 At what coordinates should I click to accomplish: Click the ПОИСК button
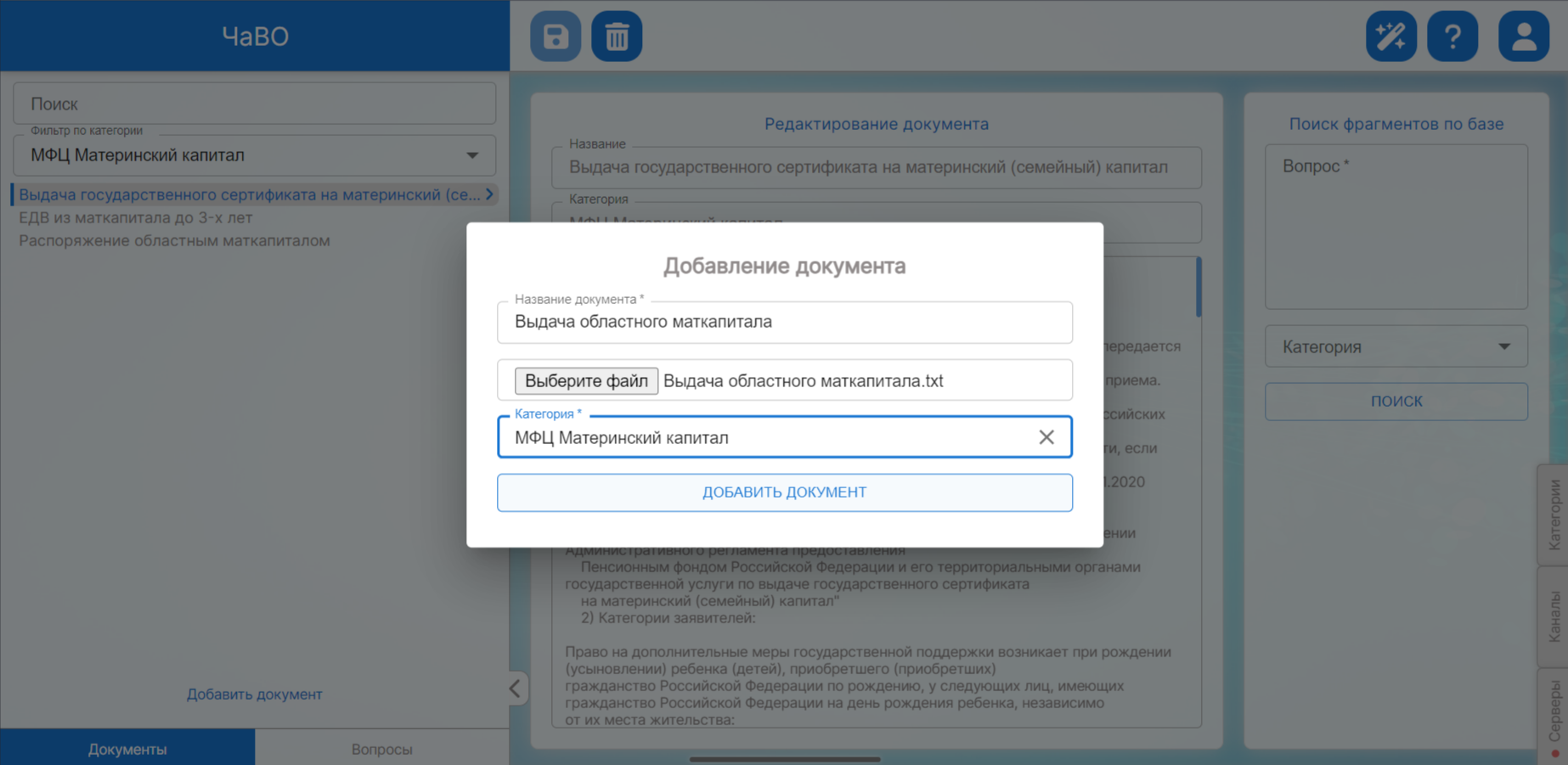pos(1396,402)
